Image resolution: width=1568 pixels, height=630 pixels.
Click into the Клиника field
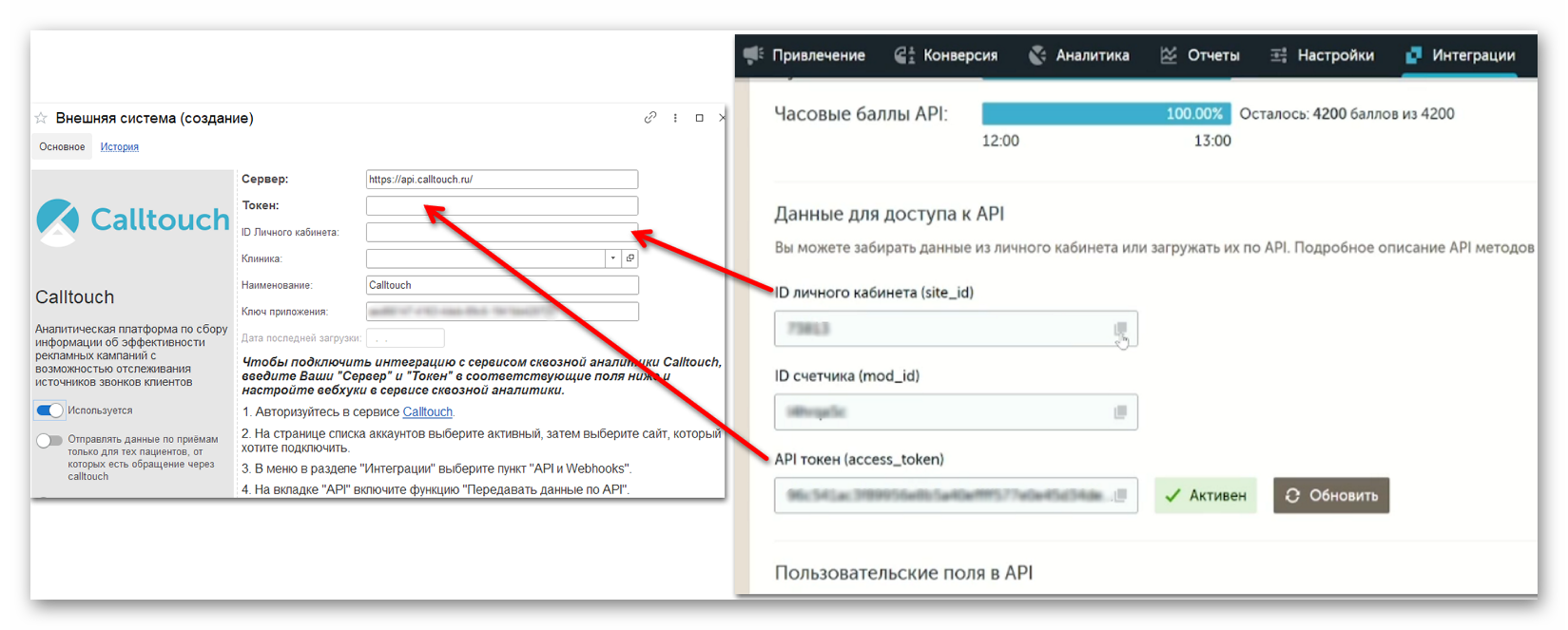(x=486, y=258)
